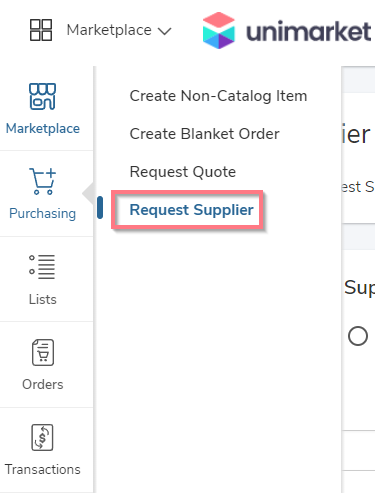Choose Create Blanket Order
The height and width of the screenshot is (493, 375).
[204, 134]
